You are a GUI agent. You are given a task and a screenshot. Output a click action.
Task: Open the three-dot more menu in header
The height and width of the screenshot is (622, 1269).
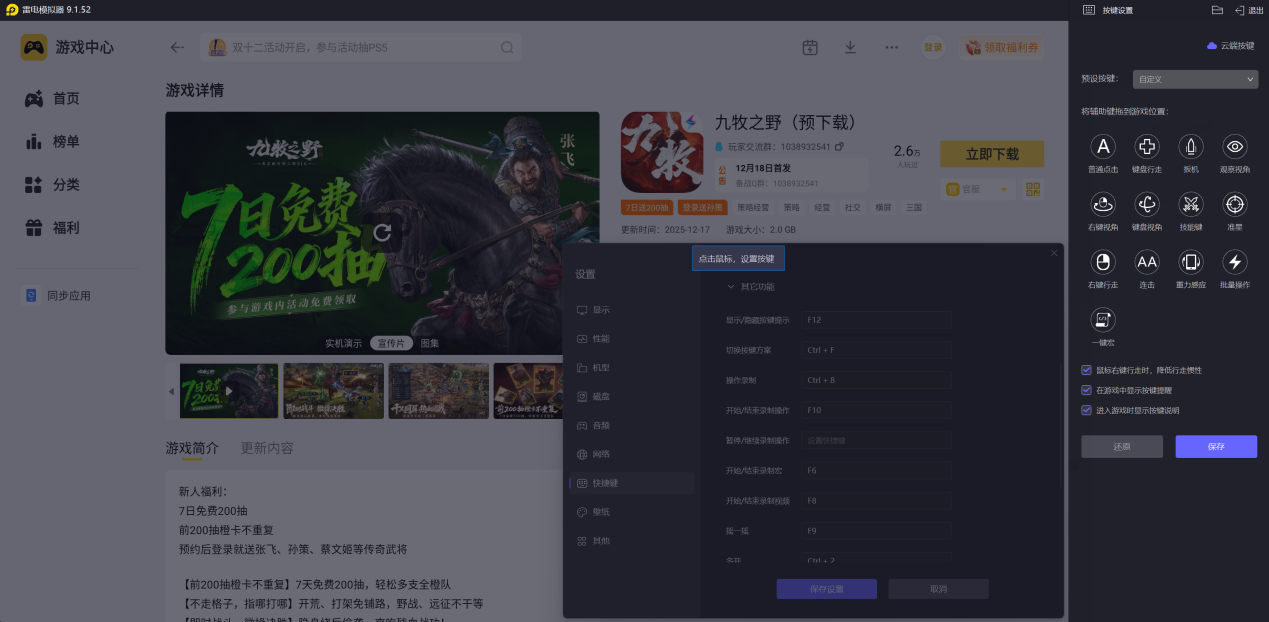coord(891,47)
